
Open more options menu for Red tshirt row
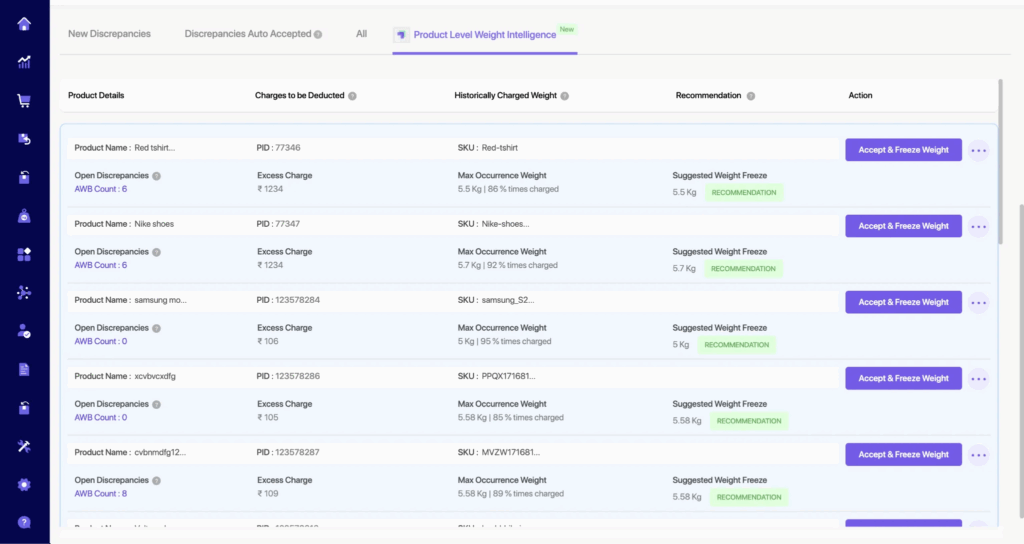click(x=978, y=150)
